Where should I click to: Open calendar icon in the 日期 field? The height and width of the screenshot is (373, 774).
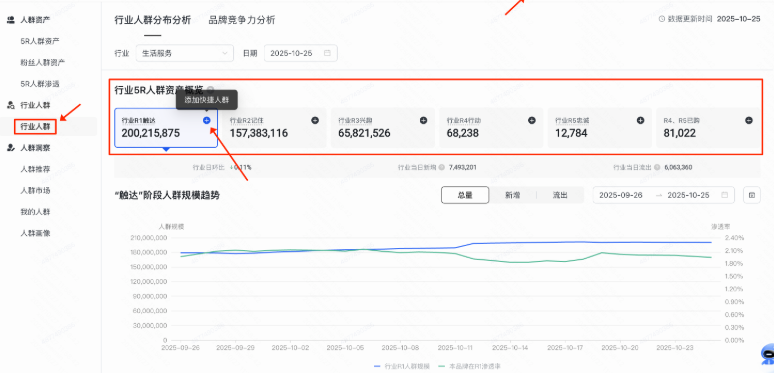coord(327,53)
